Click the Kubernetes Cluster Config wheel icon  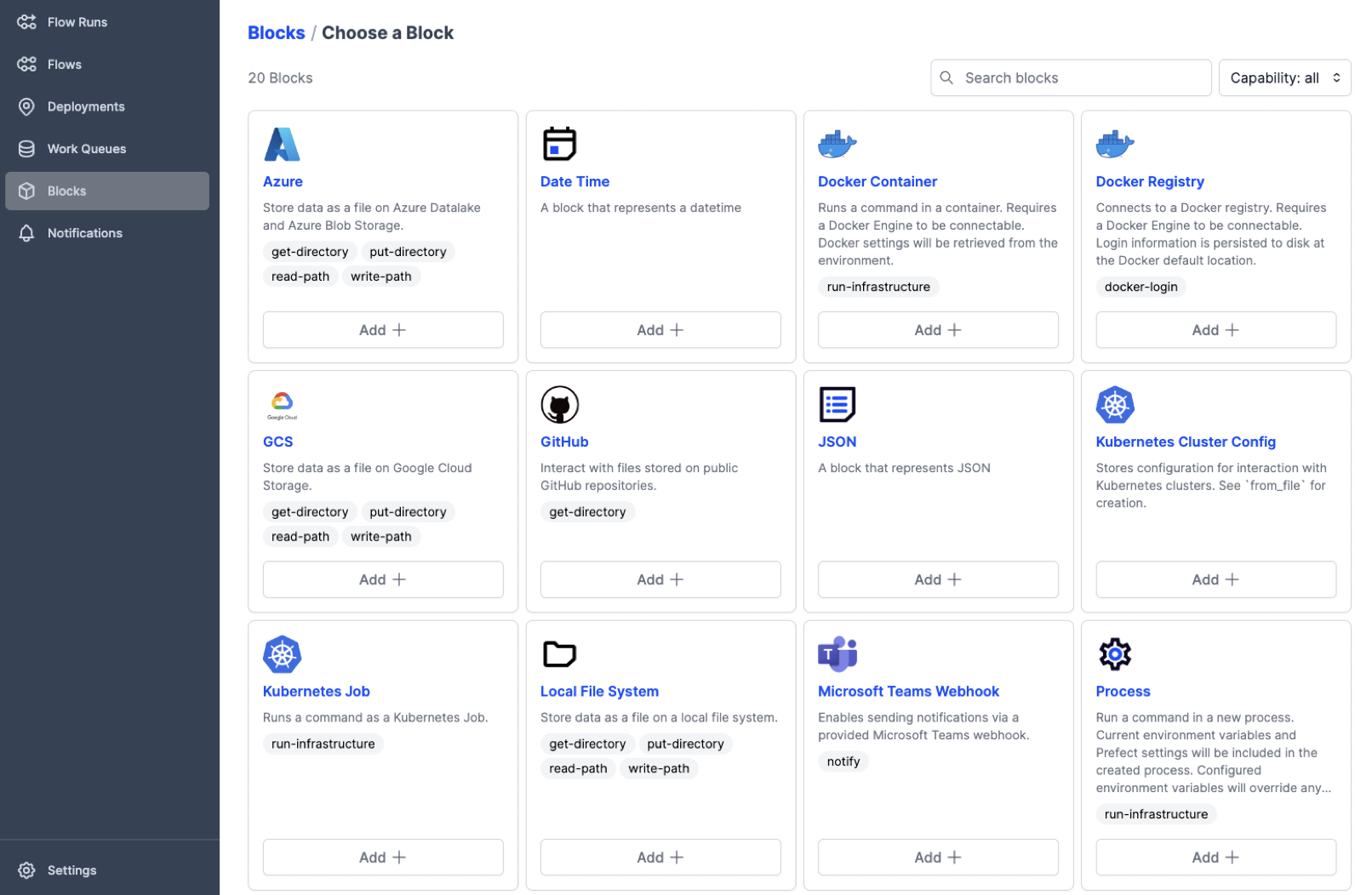[x=1115, y=404]
